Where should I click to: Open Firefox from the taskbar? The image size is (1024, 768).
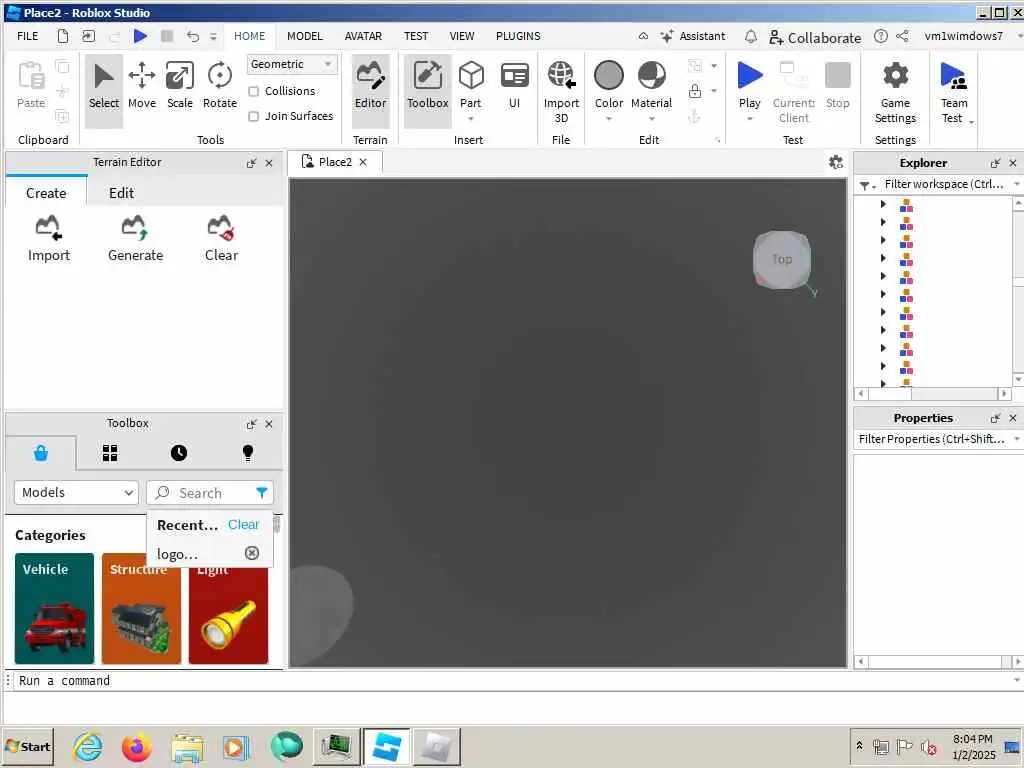(x=136, y=746)
